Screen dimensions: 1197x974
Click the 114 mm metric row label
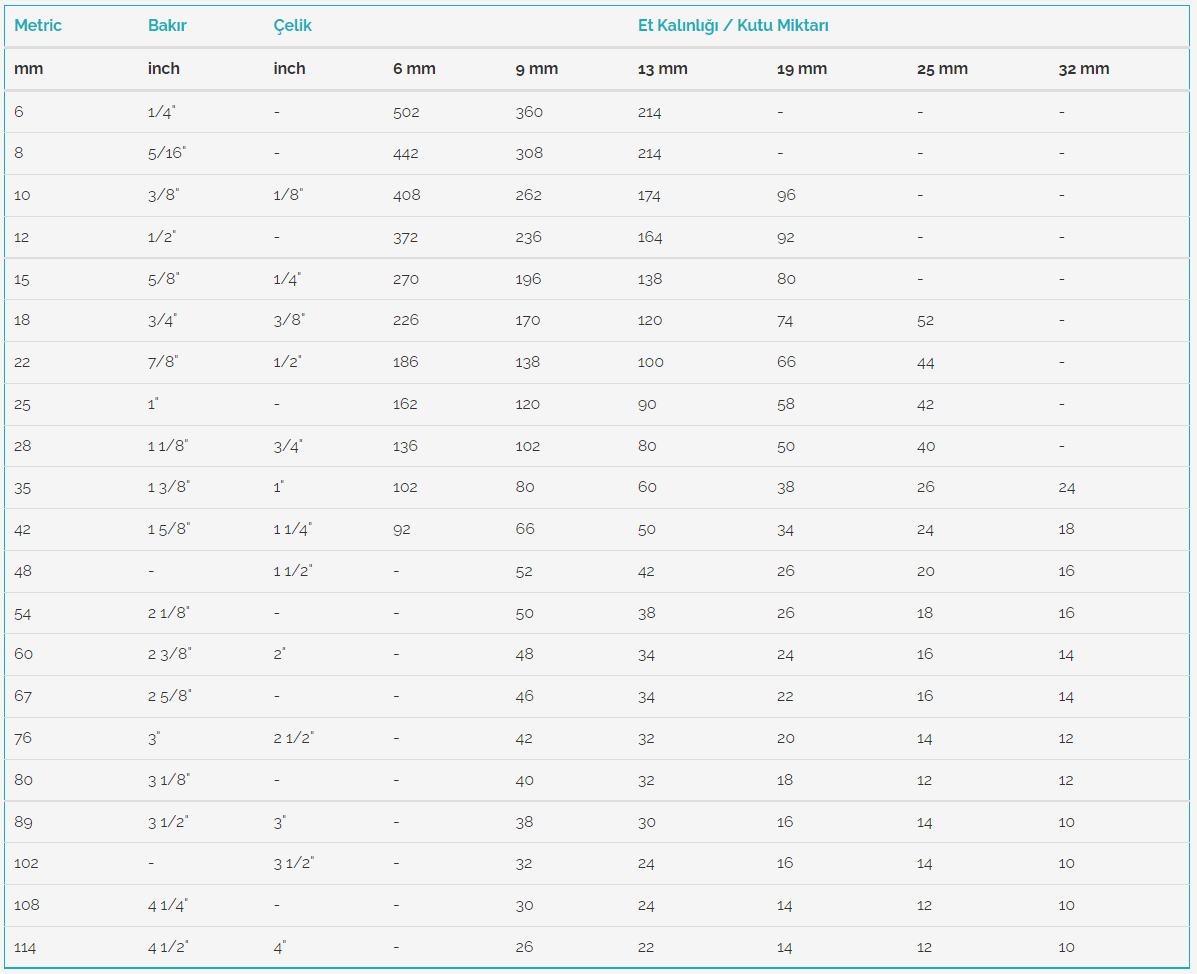point(25,947)
